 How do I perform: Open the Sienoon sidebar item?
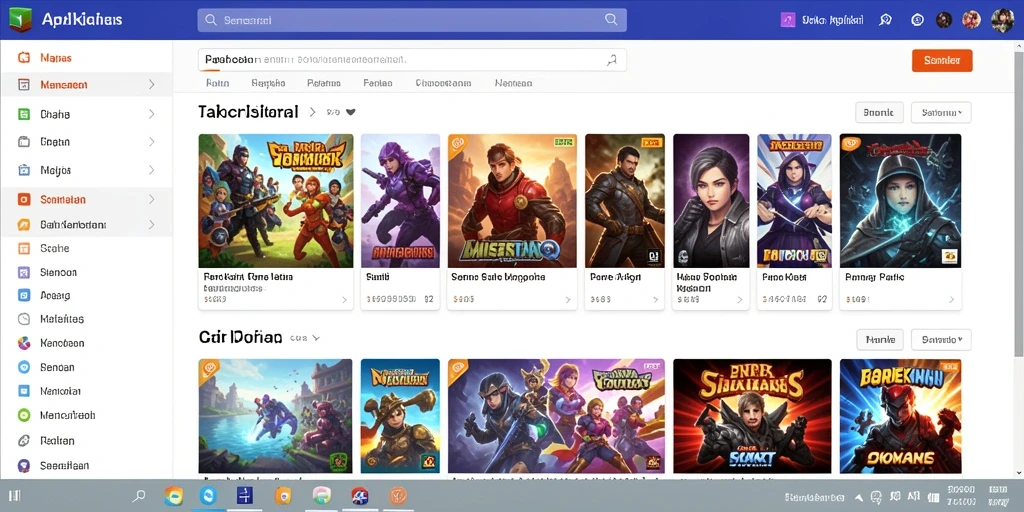point(86,272)
